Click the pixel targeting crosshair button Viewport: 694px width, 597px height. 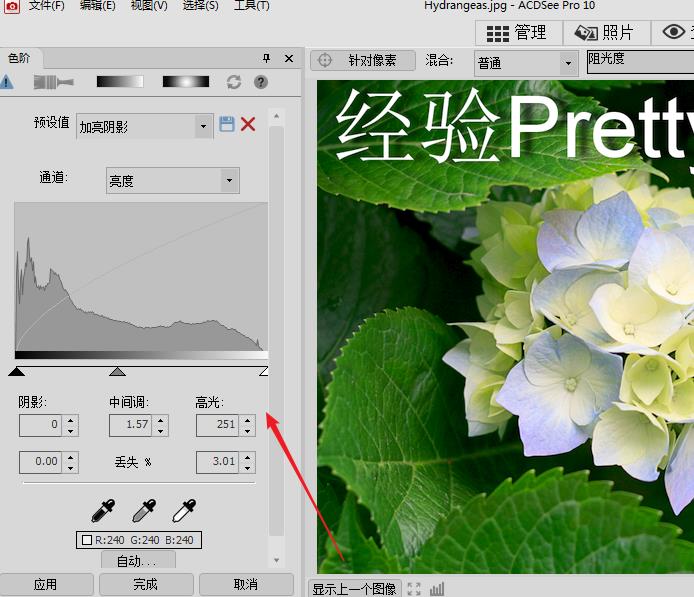pos(363,61)
